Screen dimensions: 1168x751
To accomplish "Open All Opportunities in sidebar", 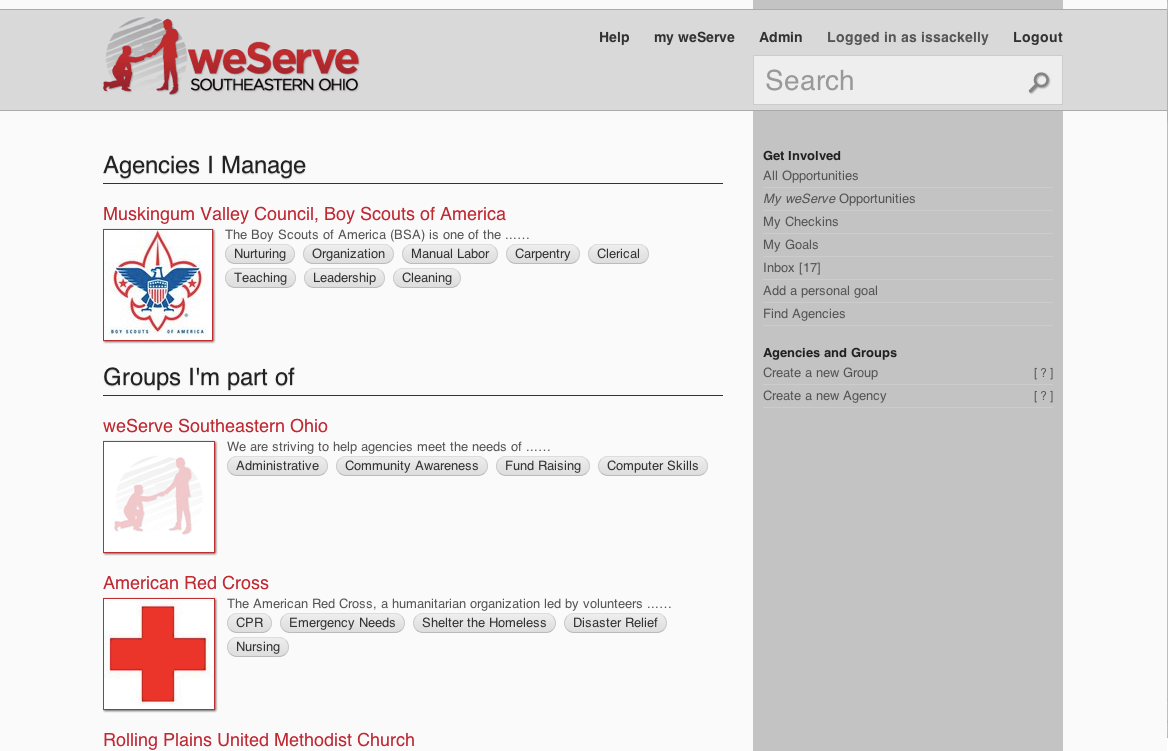I will pos(810,176).
